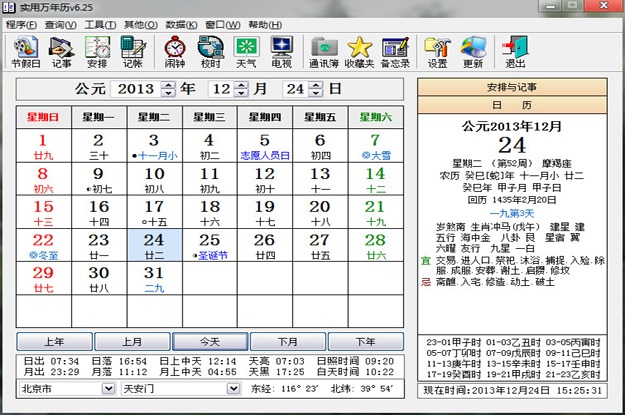The image size is (625, 415).
Task: Click the 一九第3天 blue text
Action: [x=512, y=213]
